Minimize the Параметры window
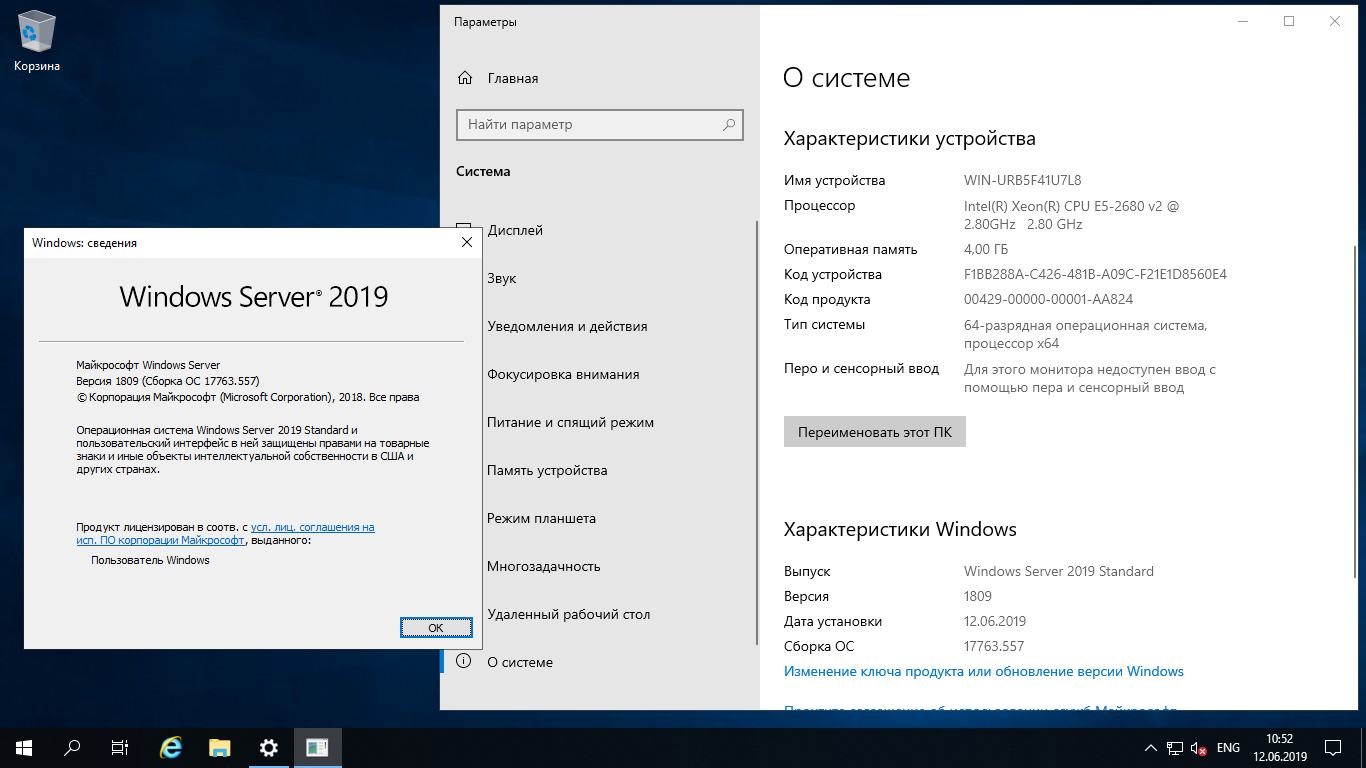The width and height of the screenshot is (1366, 768). (1243, 21)
